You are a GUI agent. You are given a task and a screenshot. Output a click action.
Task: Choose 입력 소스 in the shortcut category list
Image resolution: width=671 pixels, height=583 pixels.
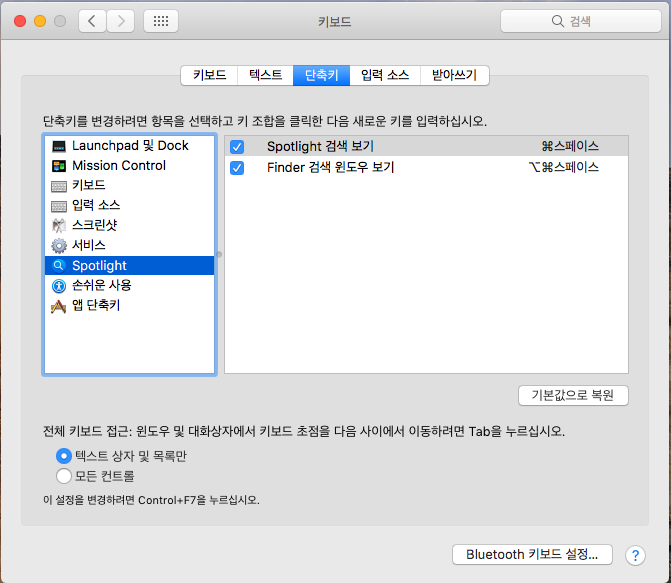click(x=129, y=205)
